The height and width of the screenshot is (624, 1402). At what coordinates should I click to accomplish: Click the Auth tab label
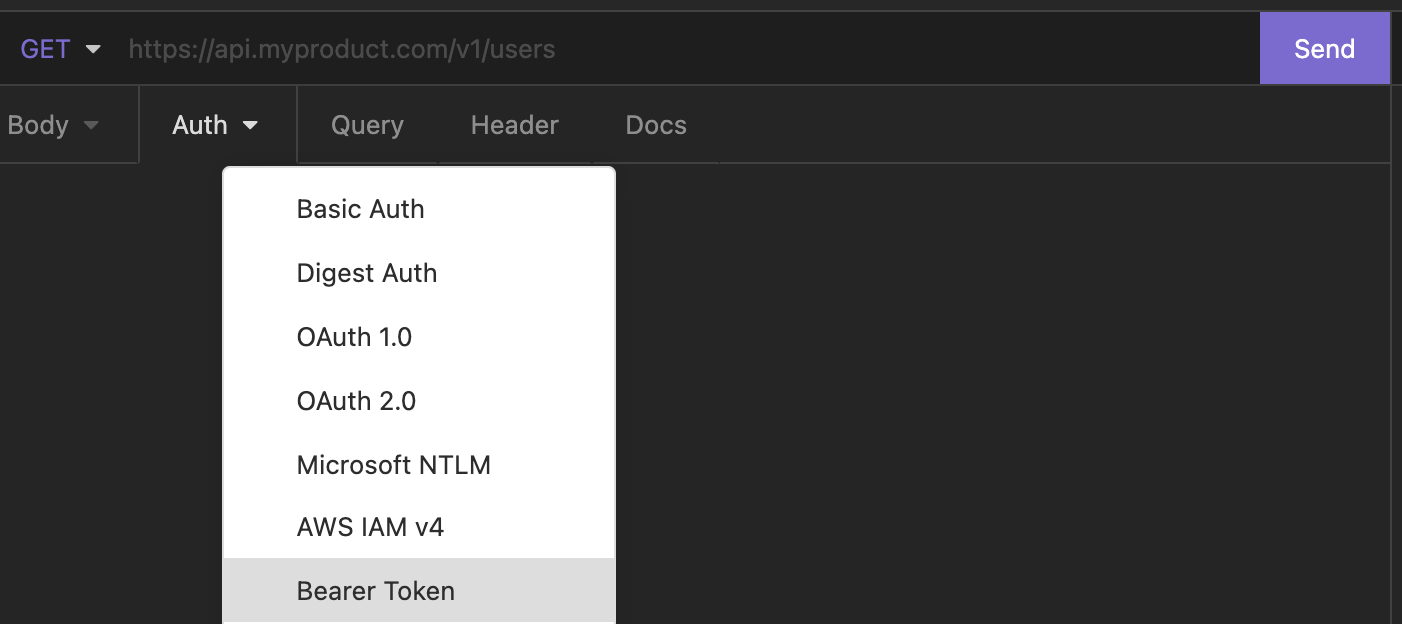pos(200,125)
